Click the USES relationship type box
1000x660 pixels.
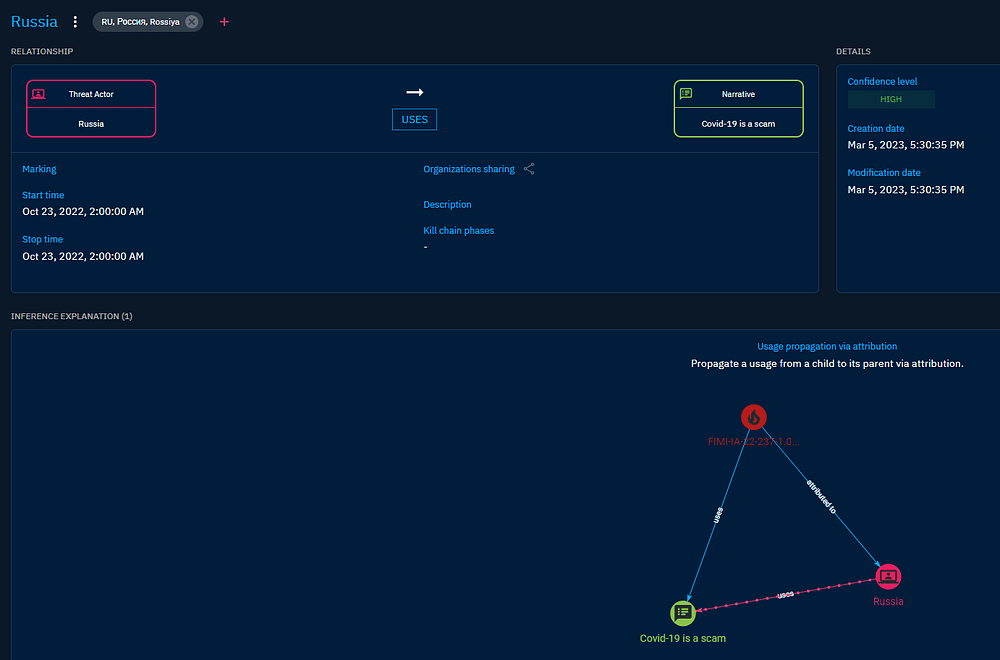point(414,119)
